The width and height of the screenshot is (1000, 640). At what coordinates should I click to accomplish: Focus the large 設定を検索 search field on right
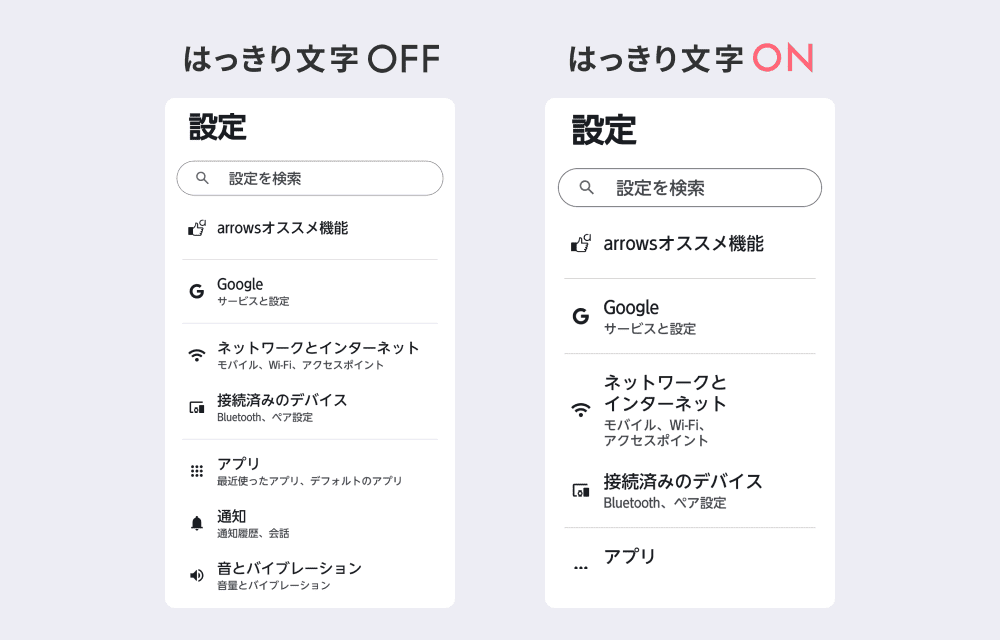pyautogui.click(x=690, y=187)
